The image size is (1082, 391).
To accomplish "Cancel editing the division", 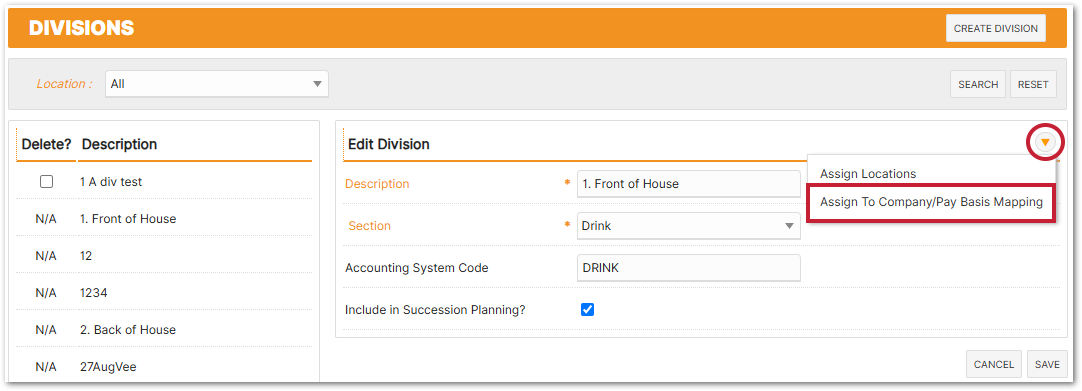I will [x=994, y=365].
